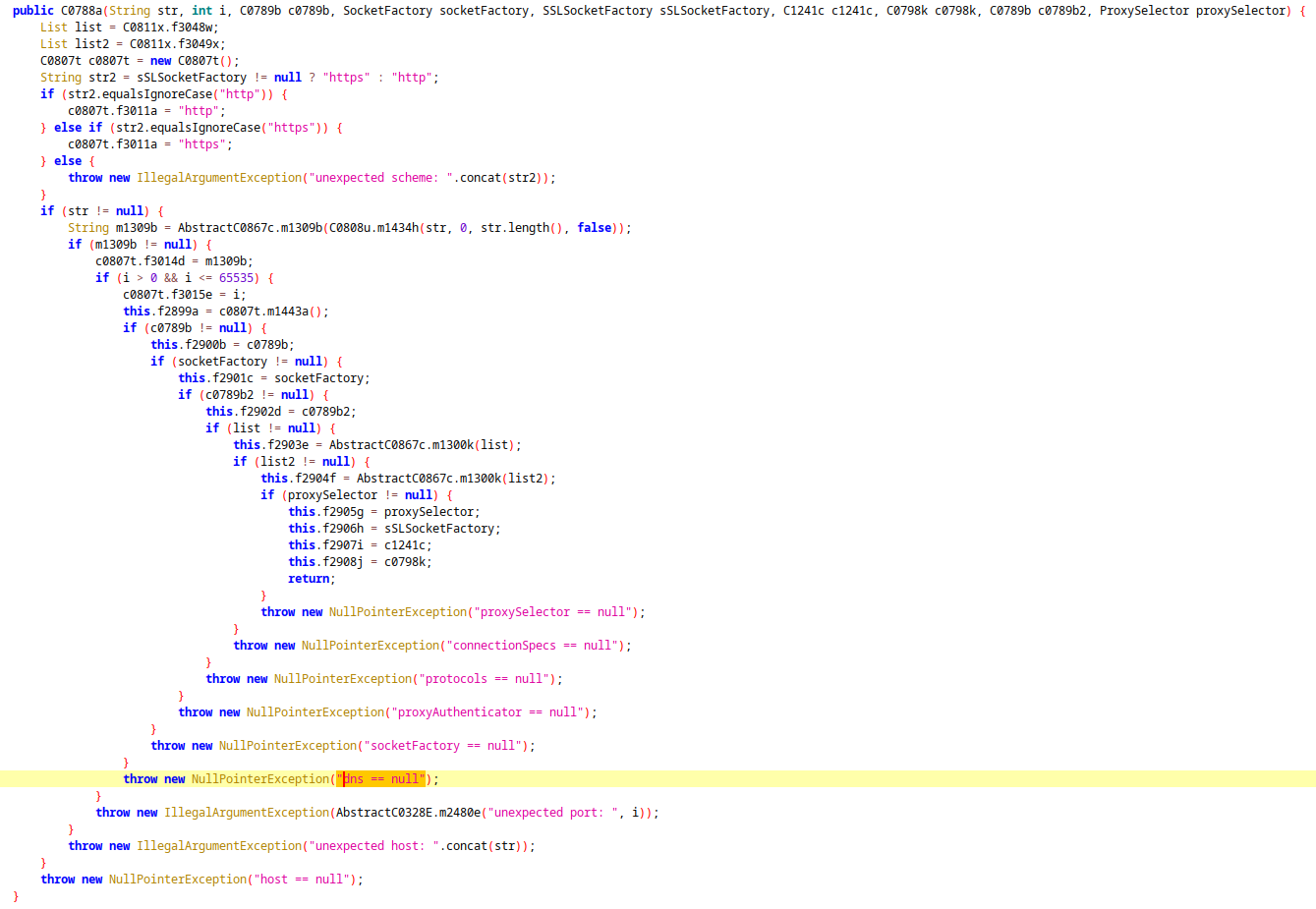The image size is (1316, 909).
Task: Open the f3049x field reference
Action: pos(201,44)
